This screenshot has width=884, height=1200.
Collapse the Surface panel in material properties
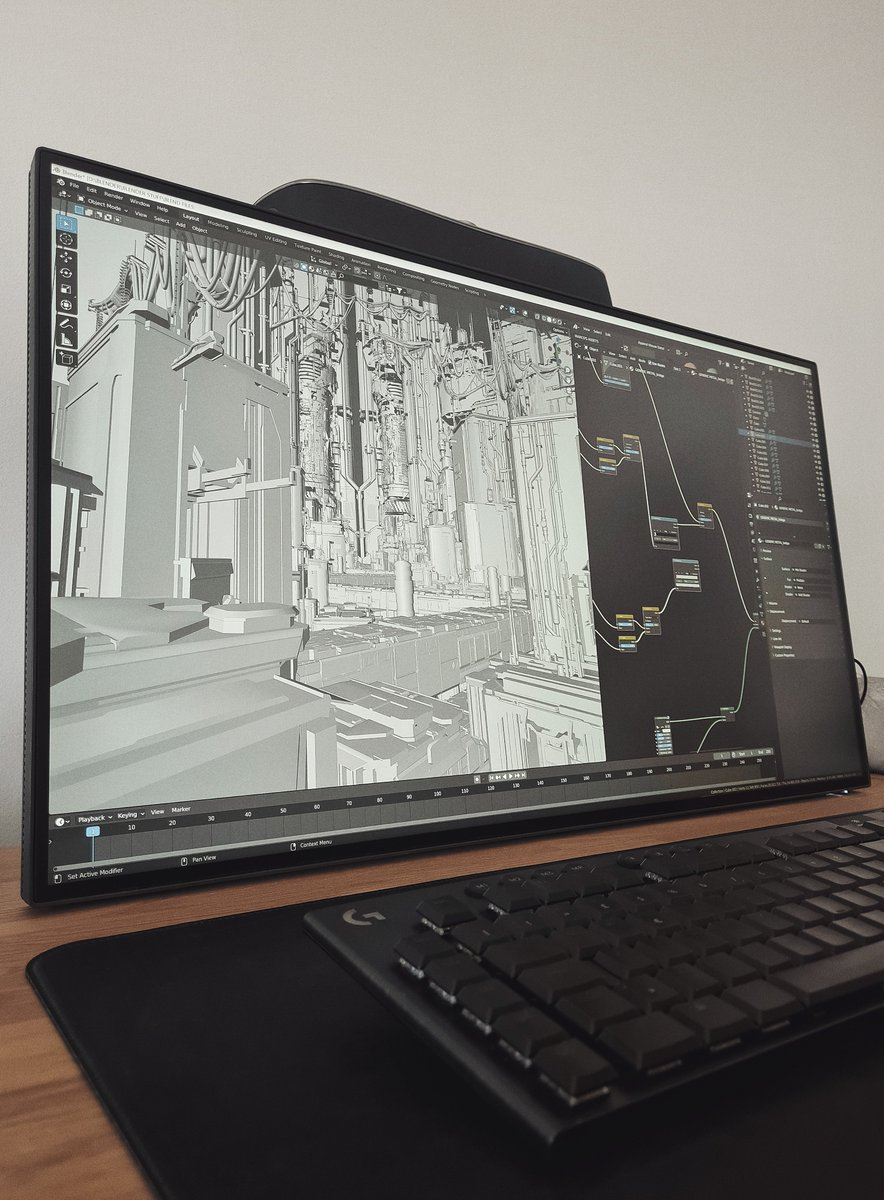(767, 559)
